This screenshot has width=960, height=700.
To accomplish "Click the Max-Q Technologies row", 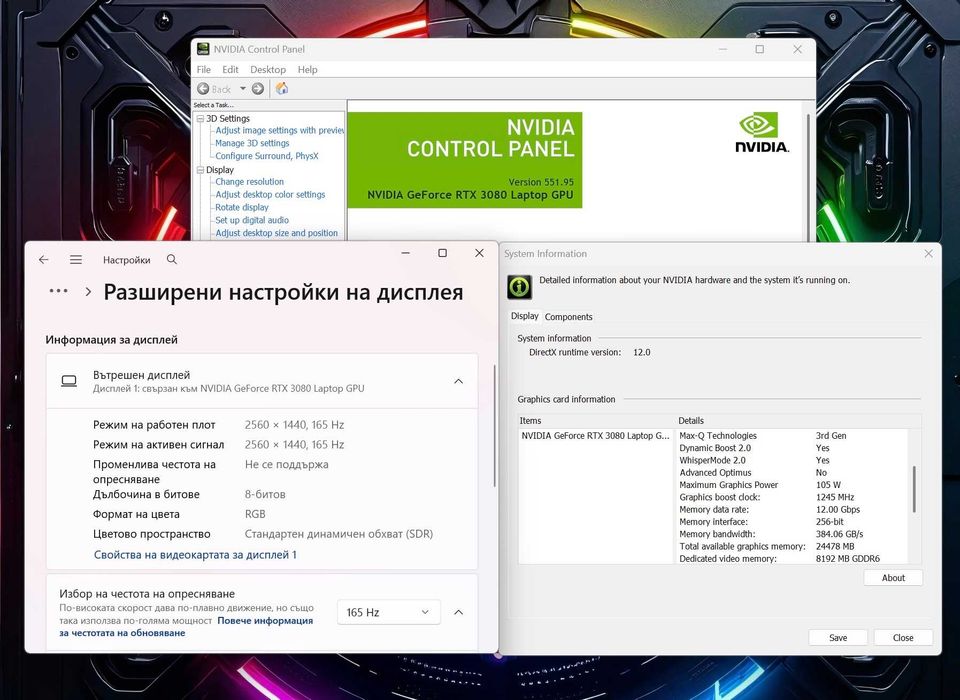I will coord(793,436).
